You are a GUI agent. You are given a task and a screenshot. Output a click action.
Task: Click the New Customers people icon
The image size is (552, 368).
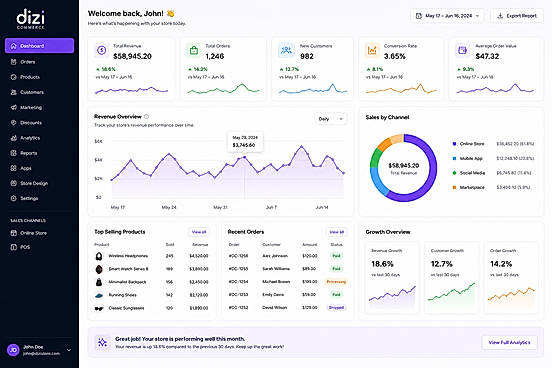286,50
